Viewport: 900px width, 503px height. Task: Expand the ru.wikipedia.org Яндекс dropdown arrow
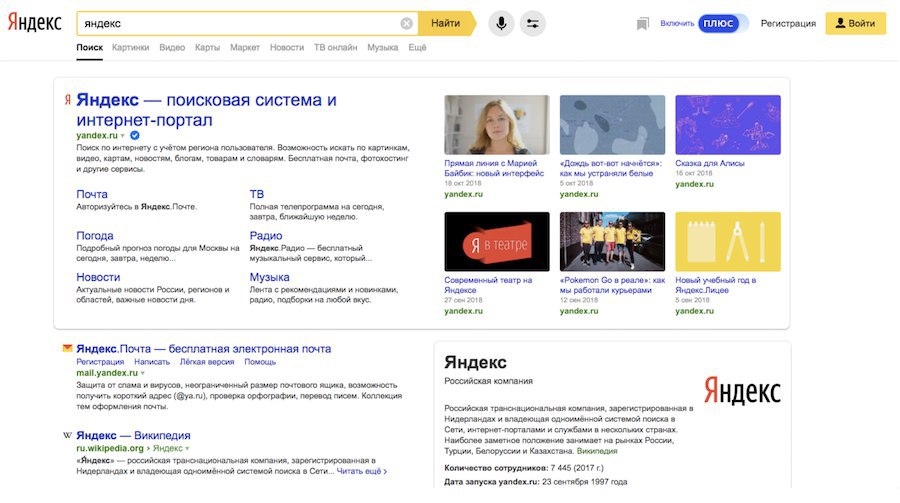pyautogui.click(x=187, y=448)
